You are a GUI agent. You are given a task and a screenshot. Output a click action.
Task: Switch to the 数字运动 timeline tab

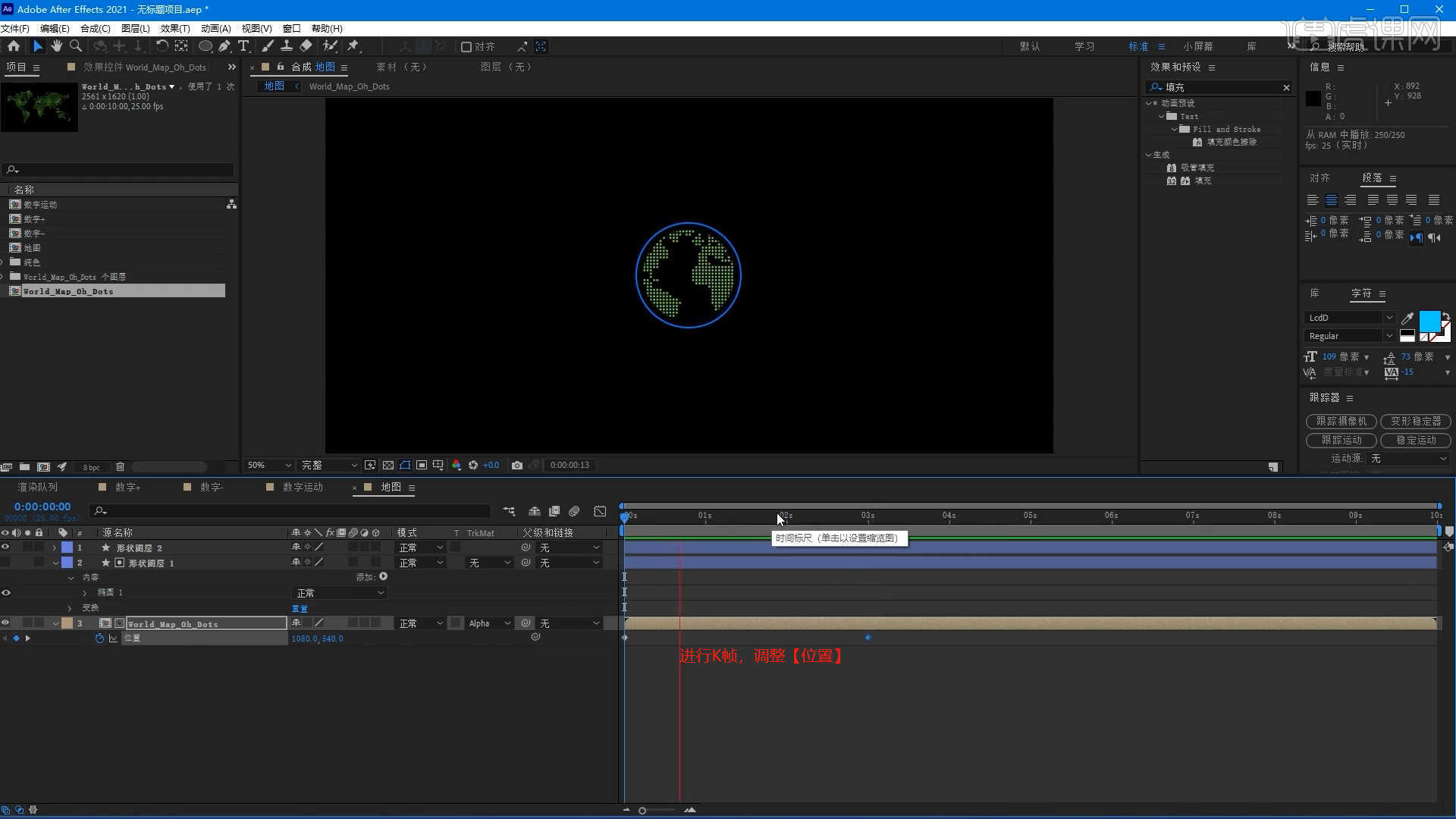(x=303, y=487)
